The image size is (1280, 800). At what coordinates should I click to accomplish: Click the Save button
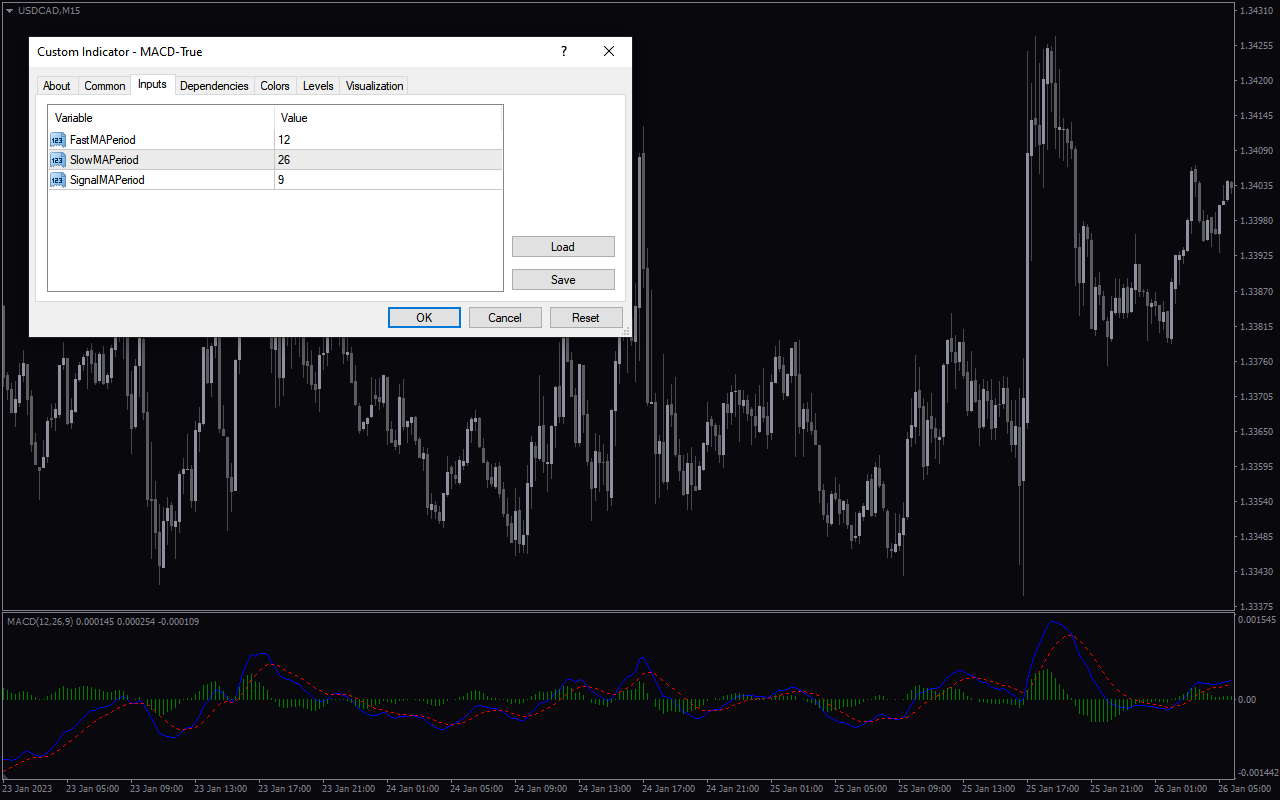[x=563, y=280]
